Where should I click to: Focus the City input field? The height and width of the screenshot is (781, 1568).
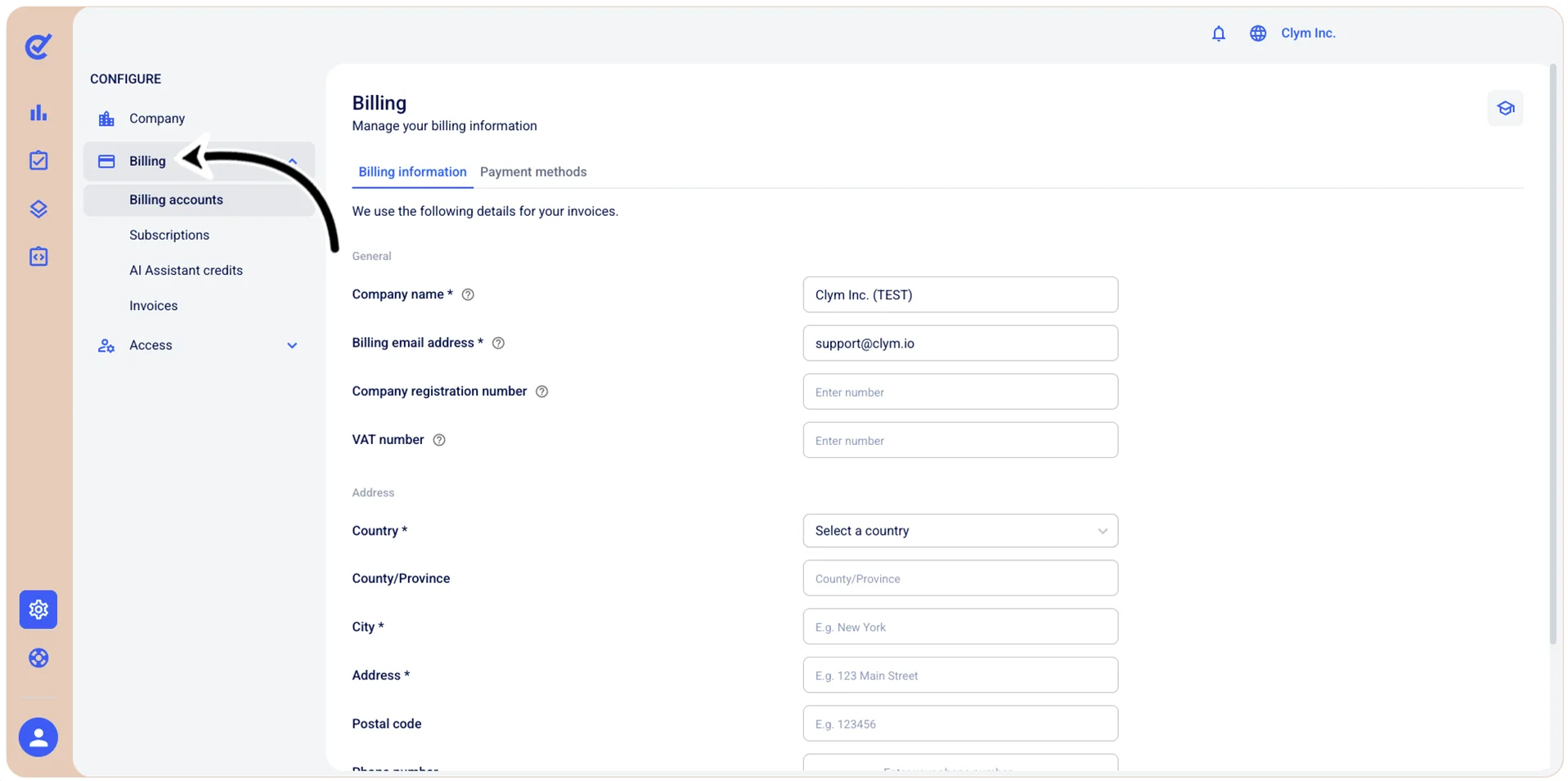(x=960, y=626)
